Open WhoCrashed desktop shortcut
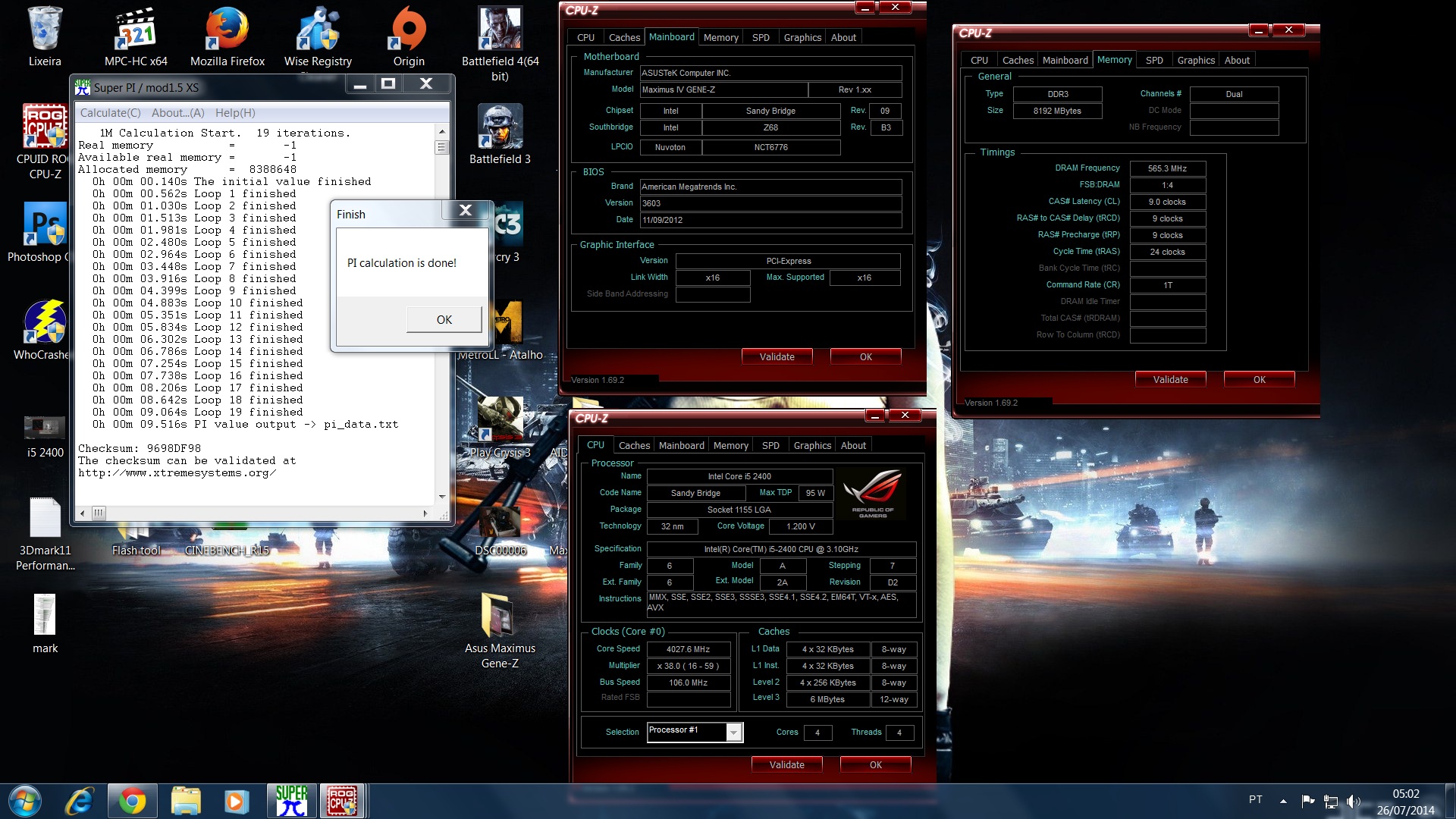 [x=43, y=330]
